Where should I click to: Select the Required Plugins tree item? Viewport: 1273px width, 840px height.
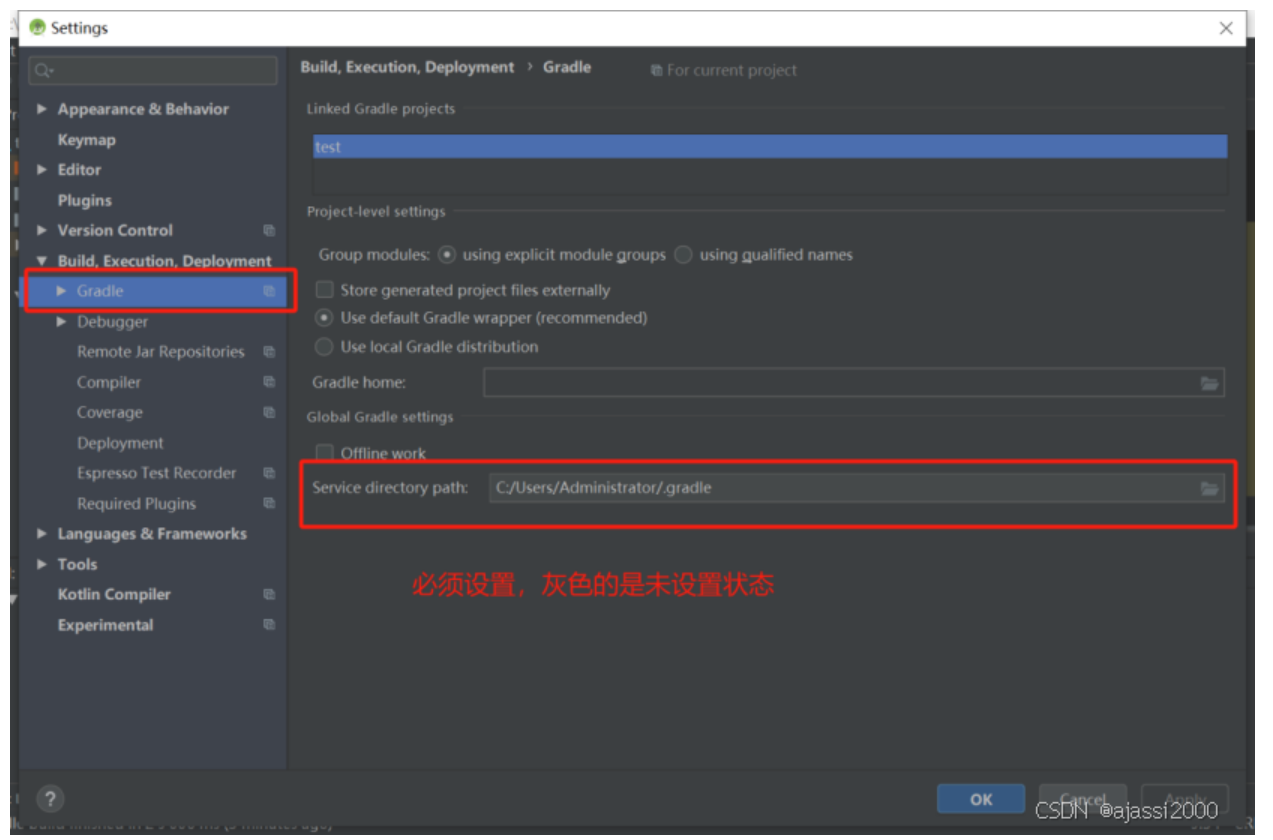click(x=136, y=504)
